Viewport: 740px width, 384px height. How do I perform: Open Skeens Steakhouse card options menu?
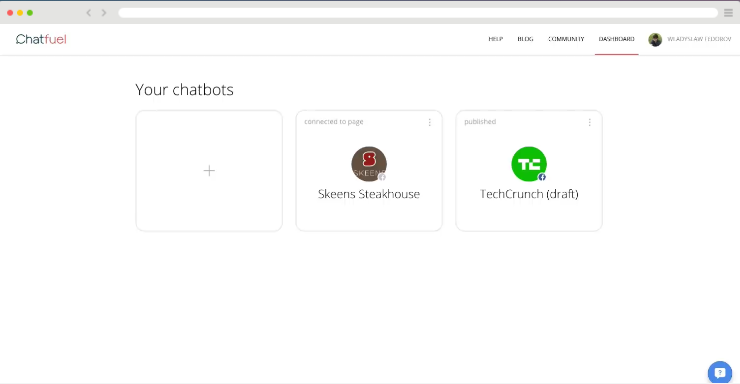(x=429, y=122)
